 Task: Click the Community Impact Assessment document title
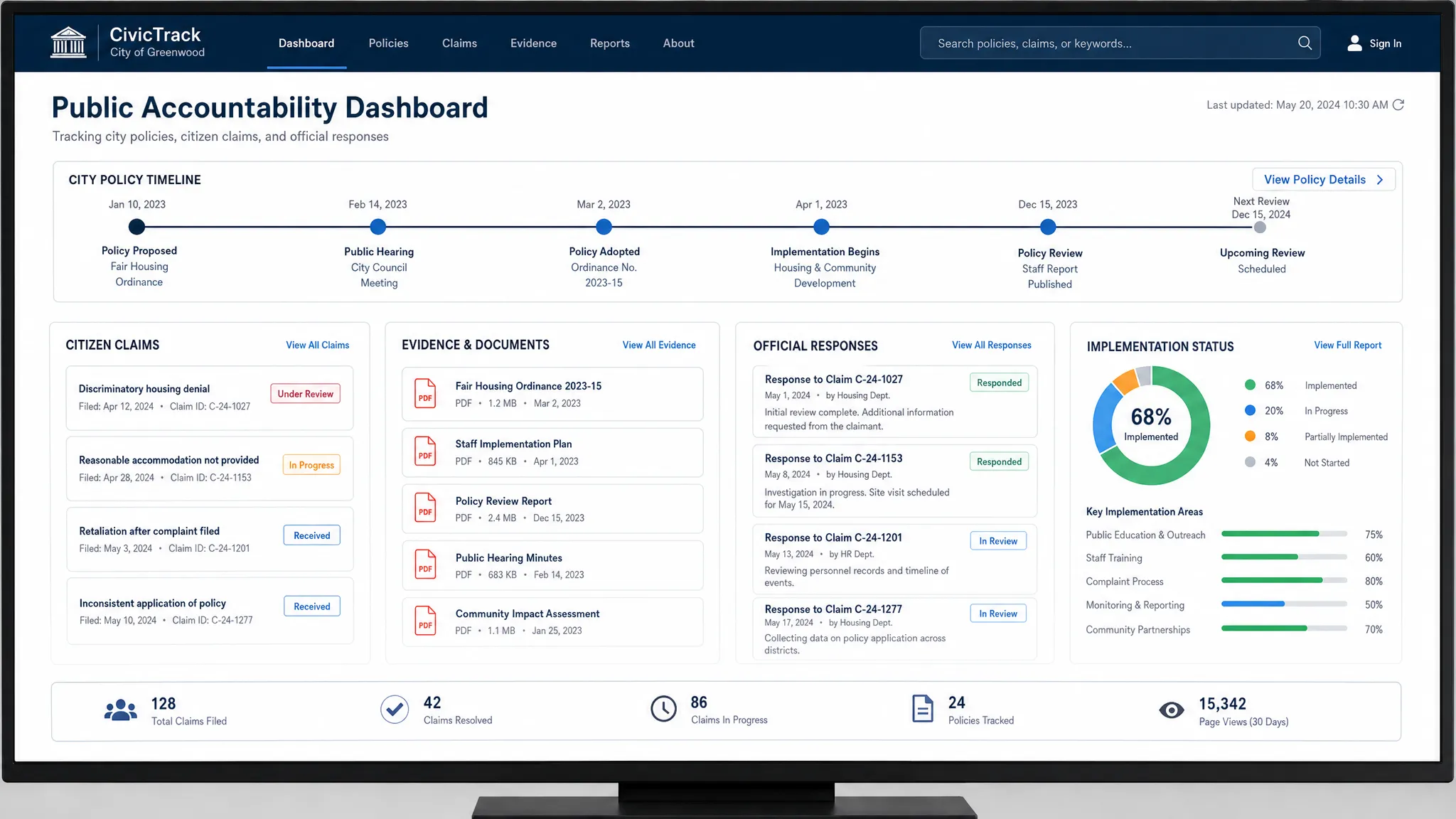click(x=528, y=614)
